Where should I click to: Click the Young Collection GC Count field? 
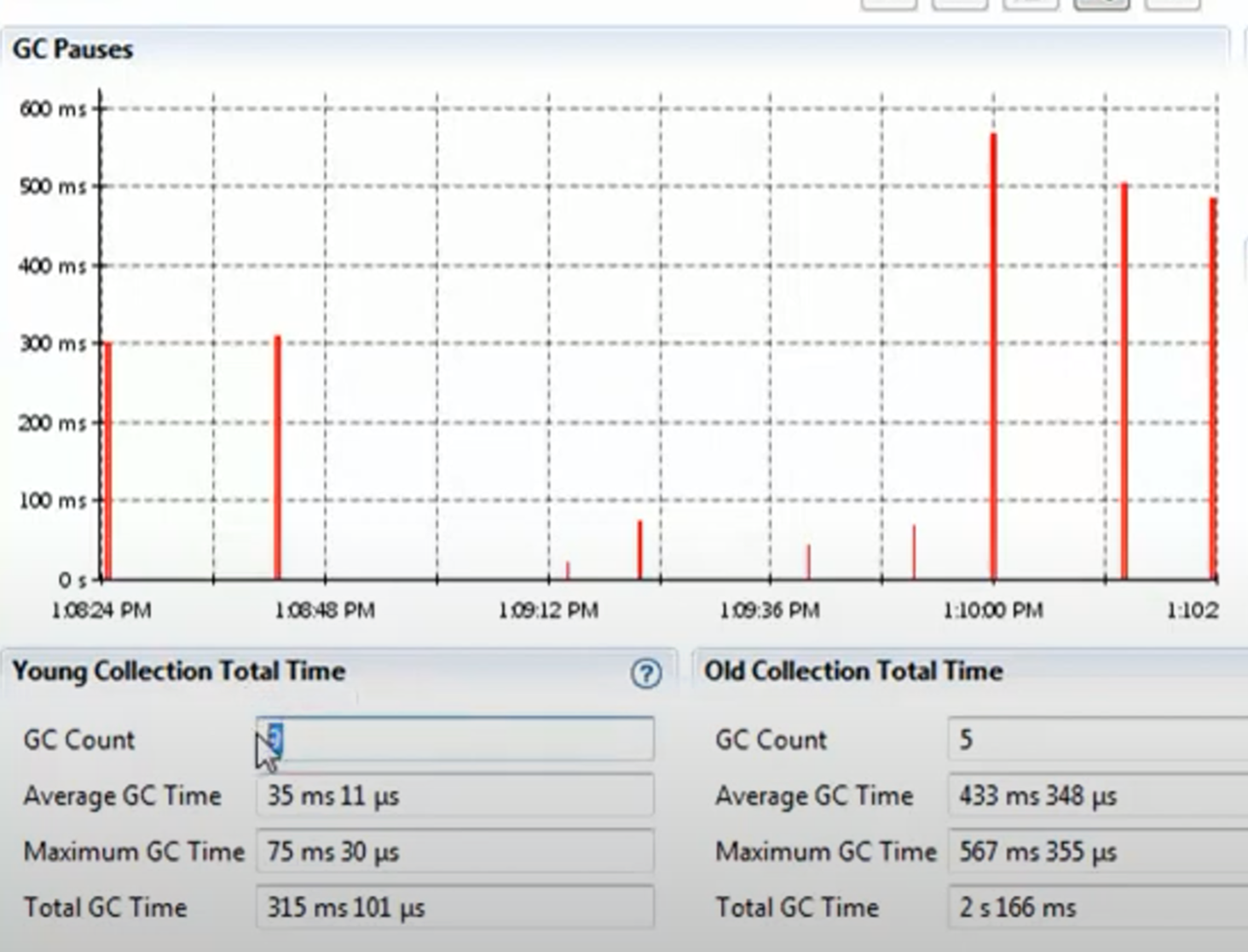[455, 739]
